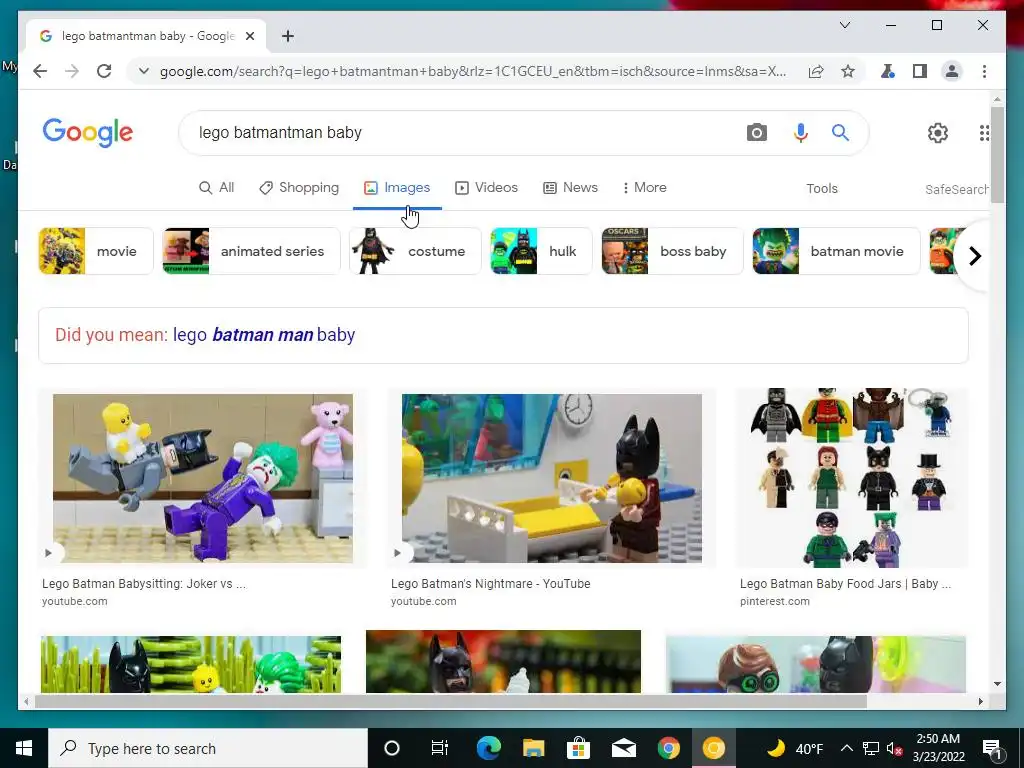1024x768 pixels.
Task: Open the Lego Batman's Nightmare thumbnail
Action: click(551, 478)
